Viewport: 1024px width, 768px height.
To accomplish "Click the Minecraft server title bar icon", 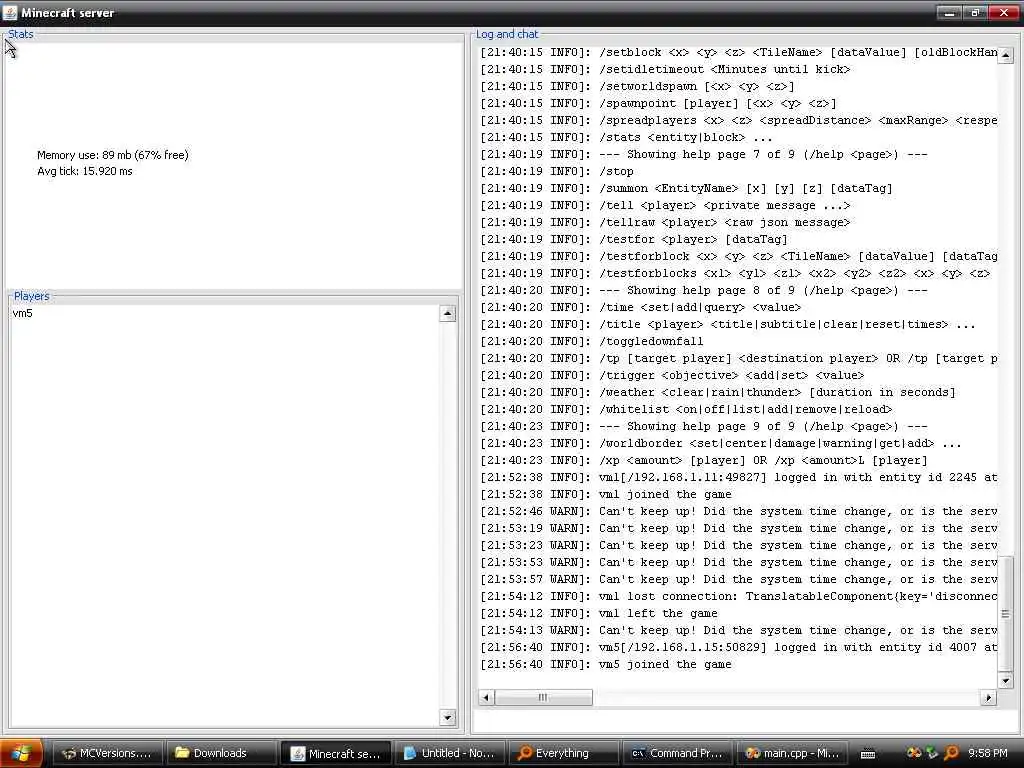I will point(10,12).
